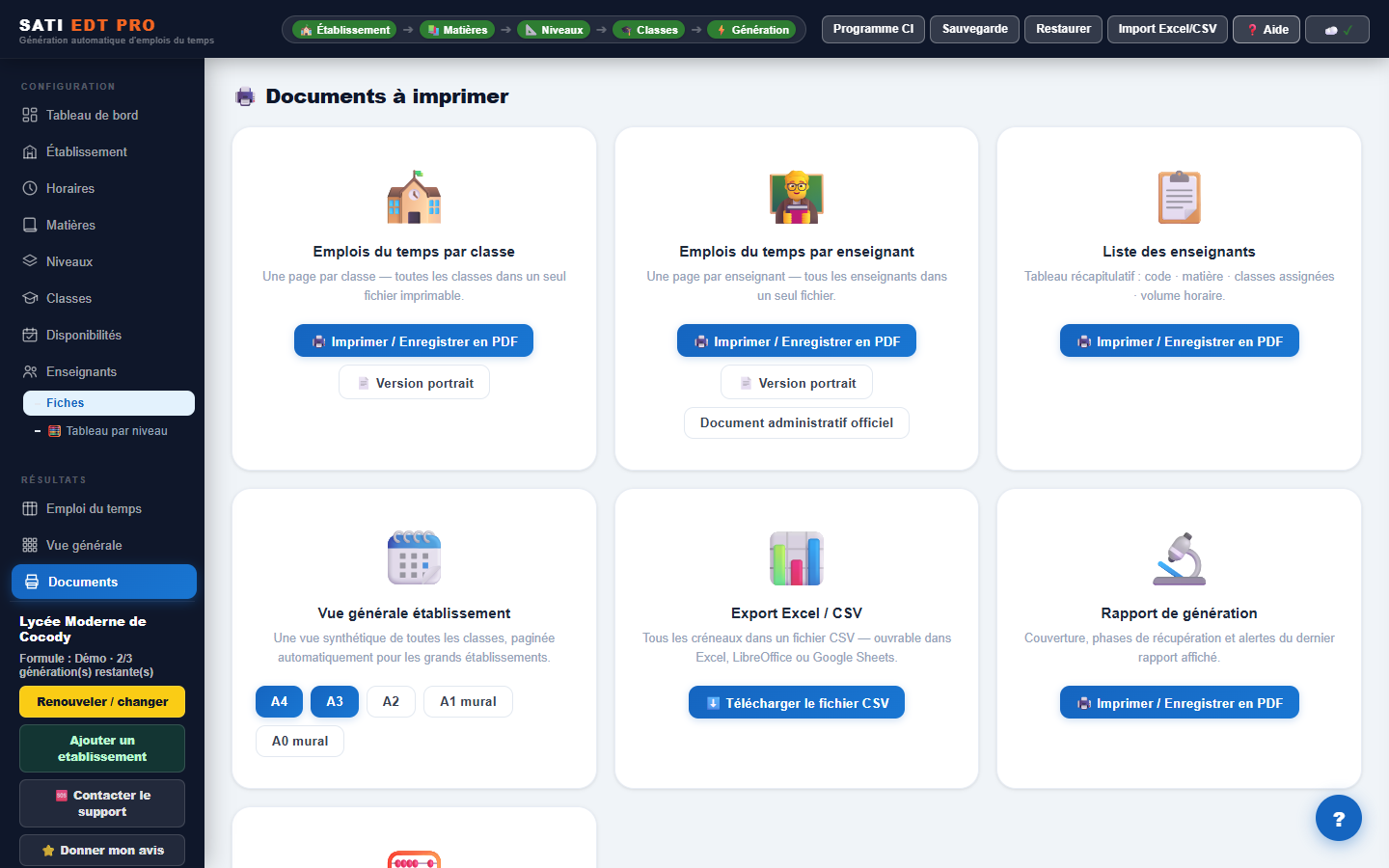Click Ajouter un établissement button
1389x868 pixels.
[x=102, y=748]
